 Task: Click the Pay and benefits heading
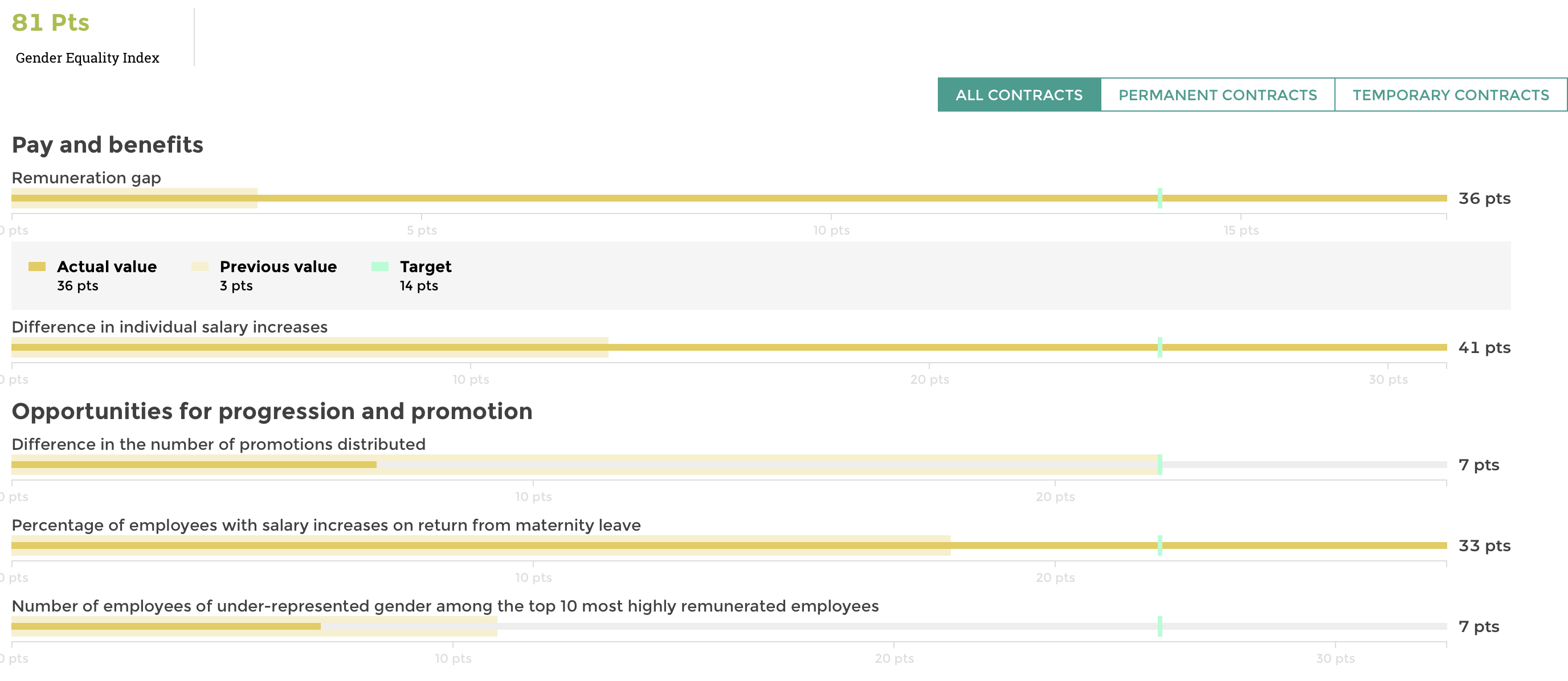tap(107, 145)
